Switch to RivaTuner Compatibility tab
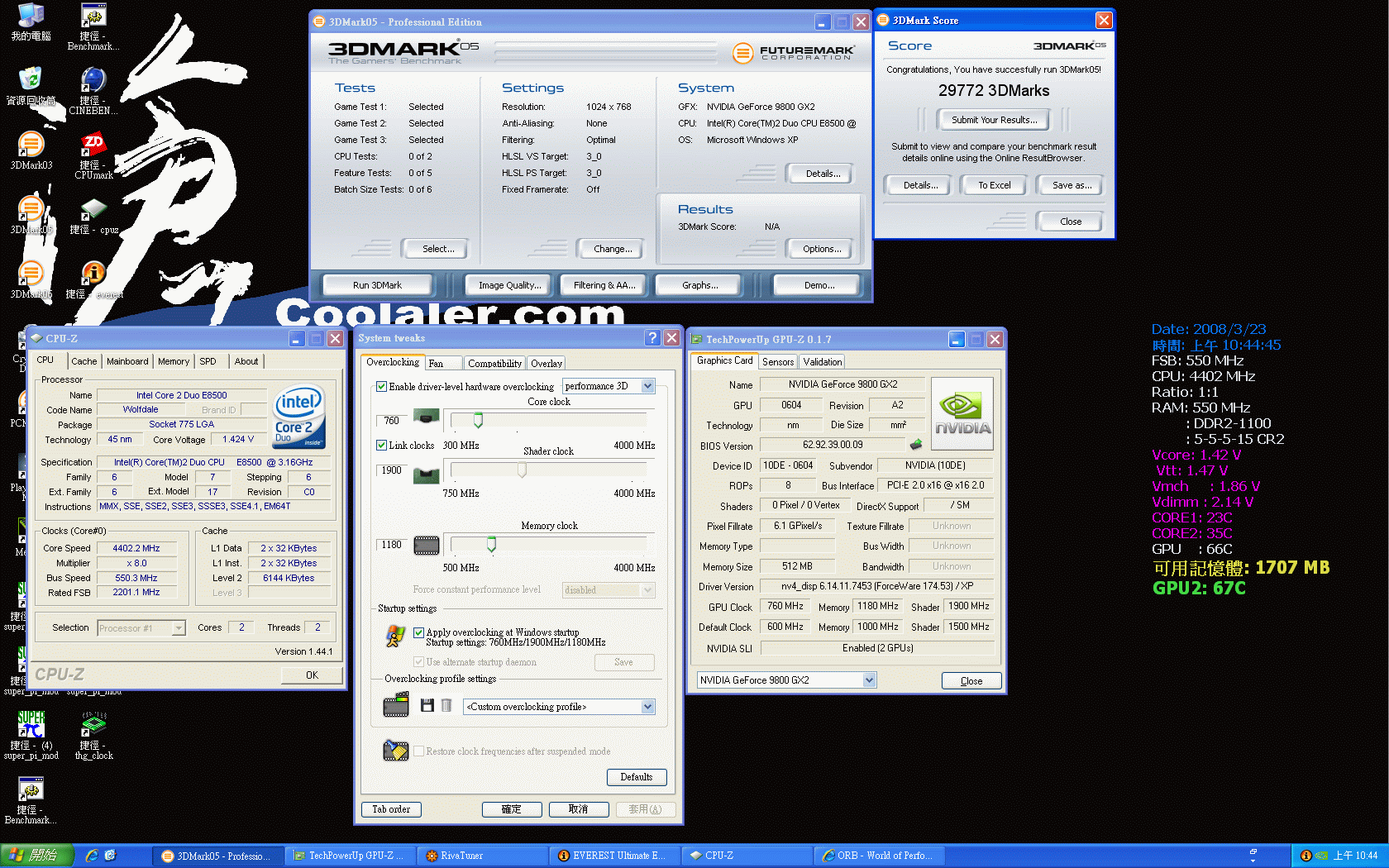 pyautogui.click(x=494, y=364)
